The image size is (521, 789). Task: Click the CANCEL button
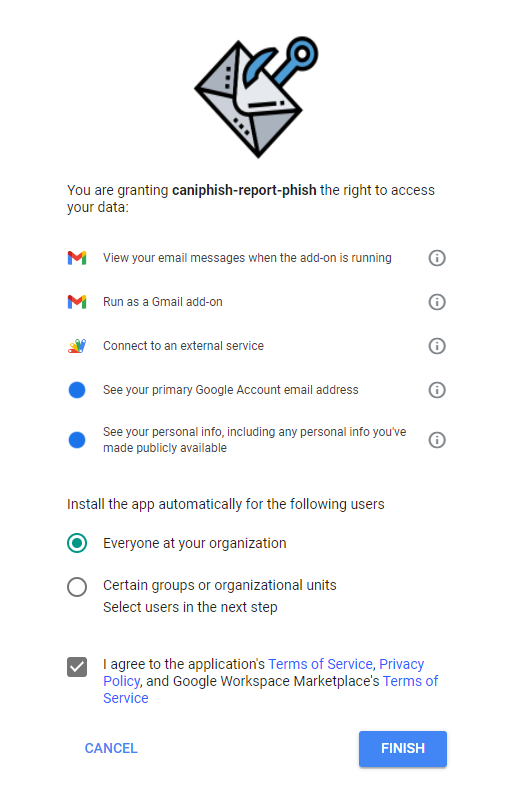coord(111,749)
